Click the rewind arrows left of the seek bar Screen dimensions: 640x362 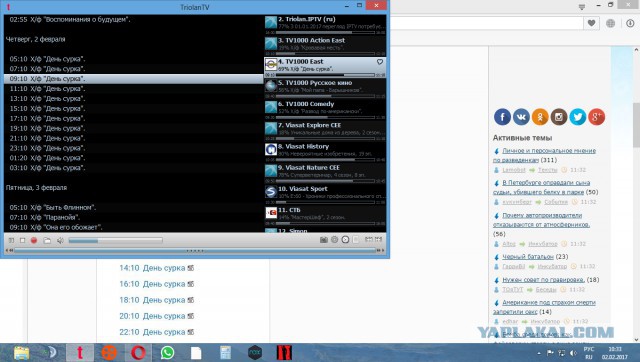tap(9, 250)
